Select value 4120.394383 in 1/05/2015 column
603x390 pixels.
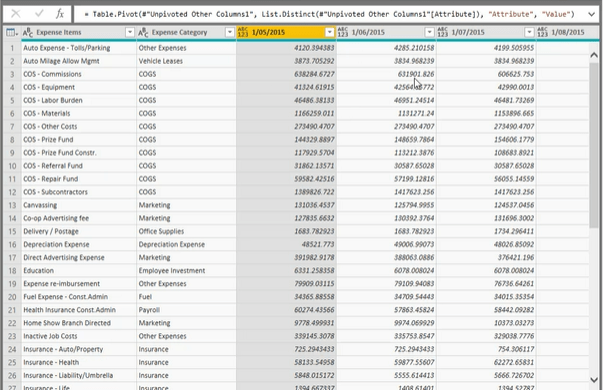click(287, 48)
